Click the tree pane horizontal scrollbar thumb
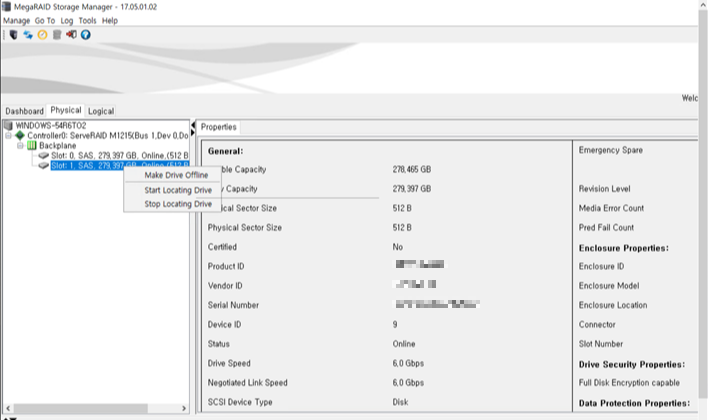The height and width of the screenshot is (420, 708). tap(80, 408)
